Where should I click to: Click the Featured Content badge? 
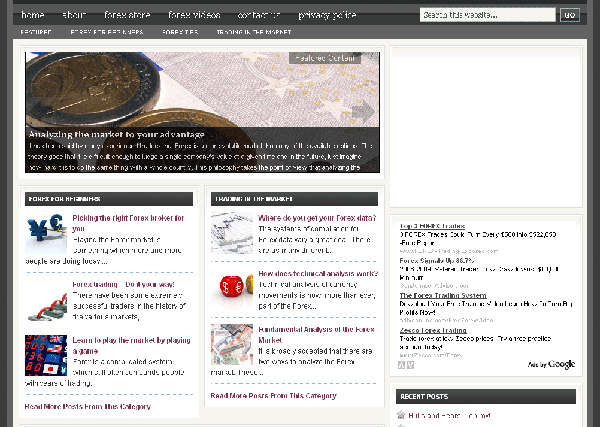(x=325, y=58)
